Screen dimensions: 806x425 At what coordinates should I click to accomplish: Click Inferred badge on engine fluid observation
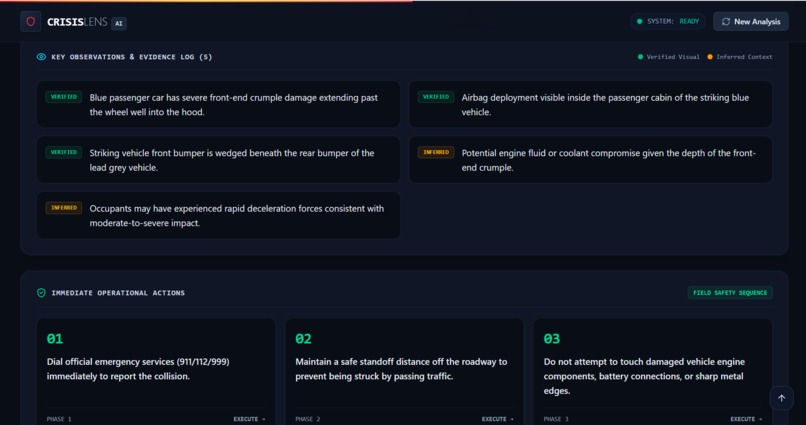click(x=436, y=152)
